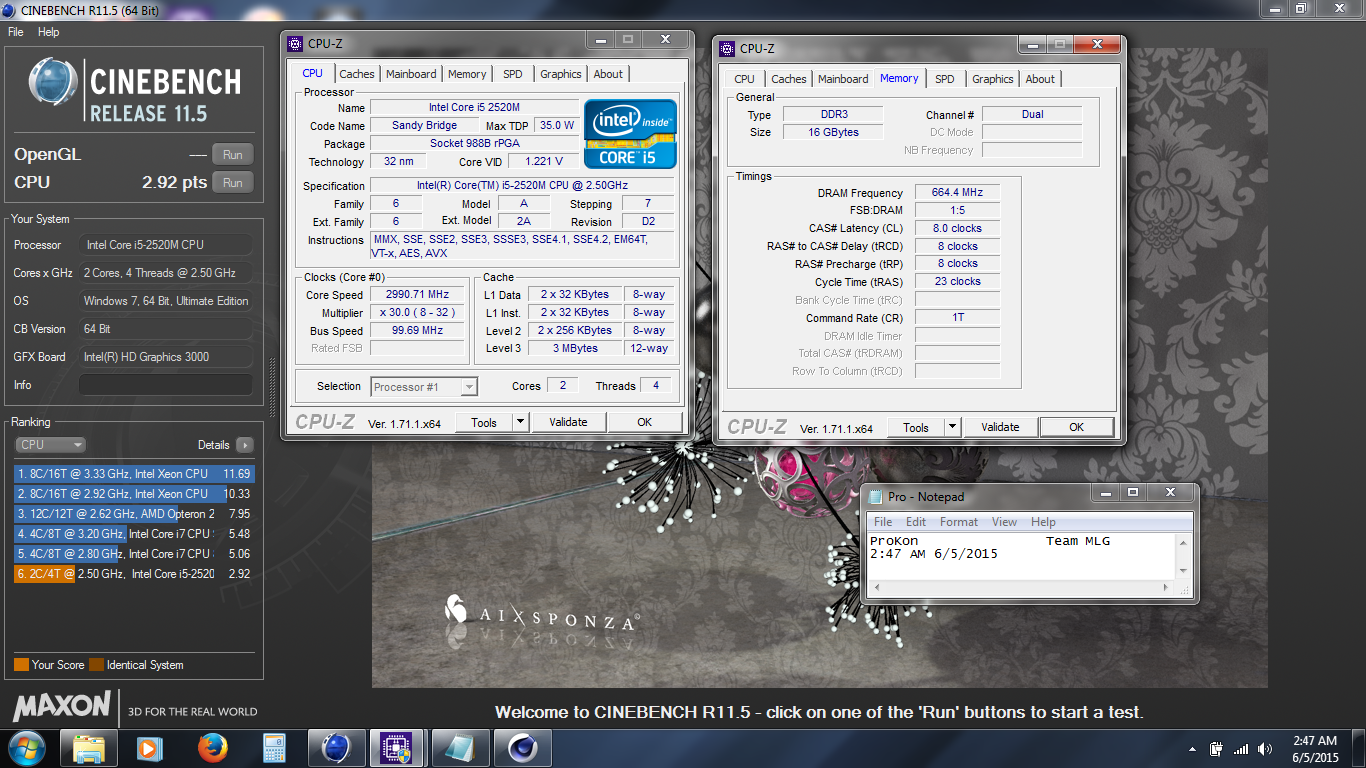Open Cinebench File menu
1366x768 pixels.
pos(16,32)
